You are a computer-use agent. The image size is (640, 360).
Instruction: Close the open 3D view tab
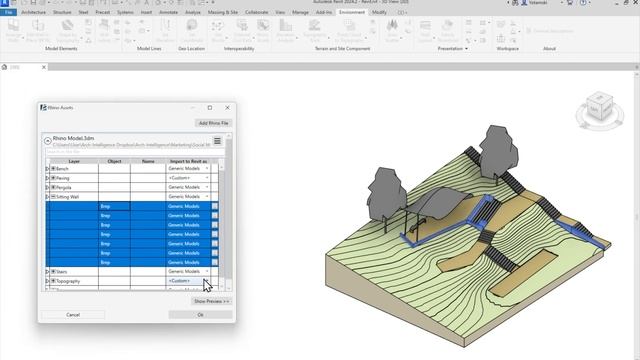pos(44,67)
